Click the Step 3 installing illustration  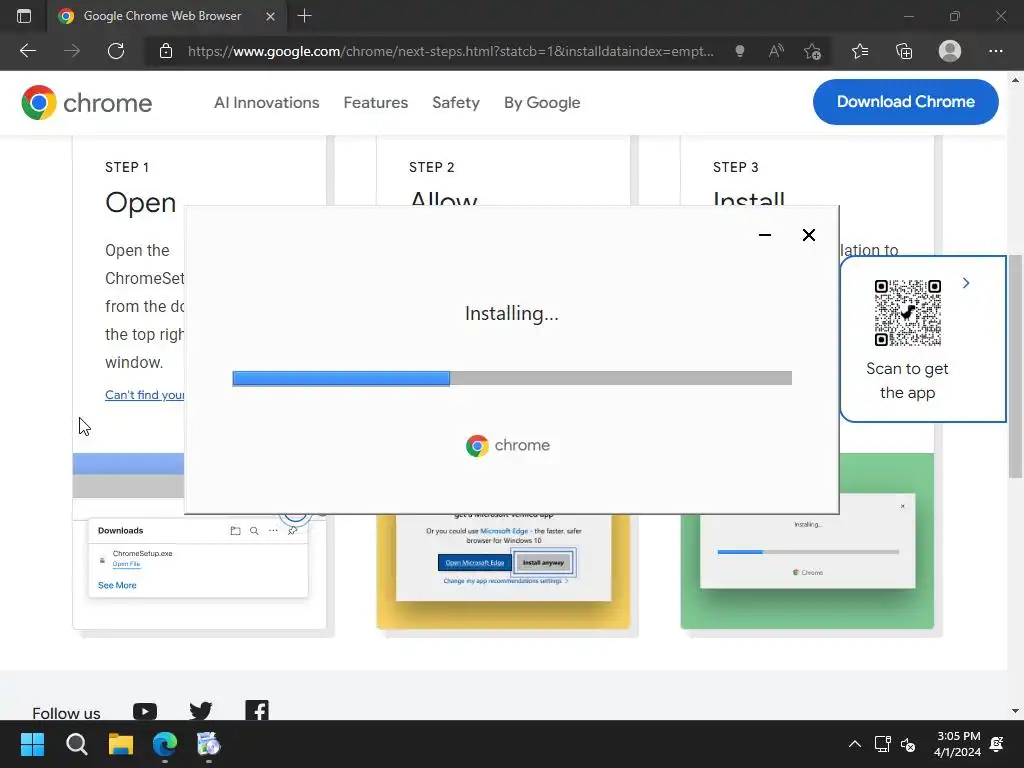pyautogui.click(x=807, y=541)
